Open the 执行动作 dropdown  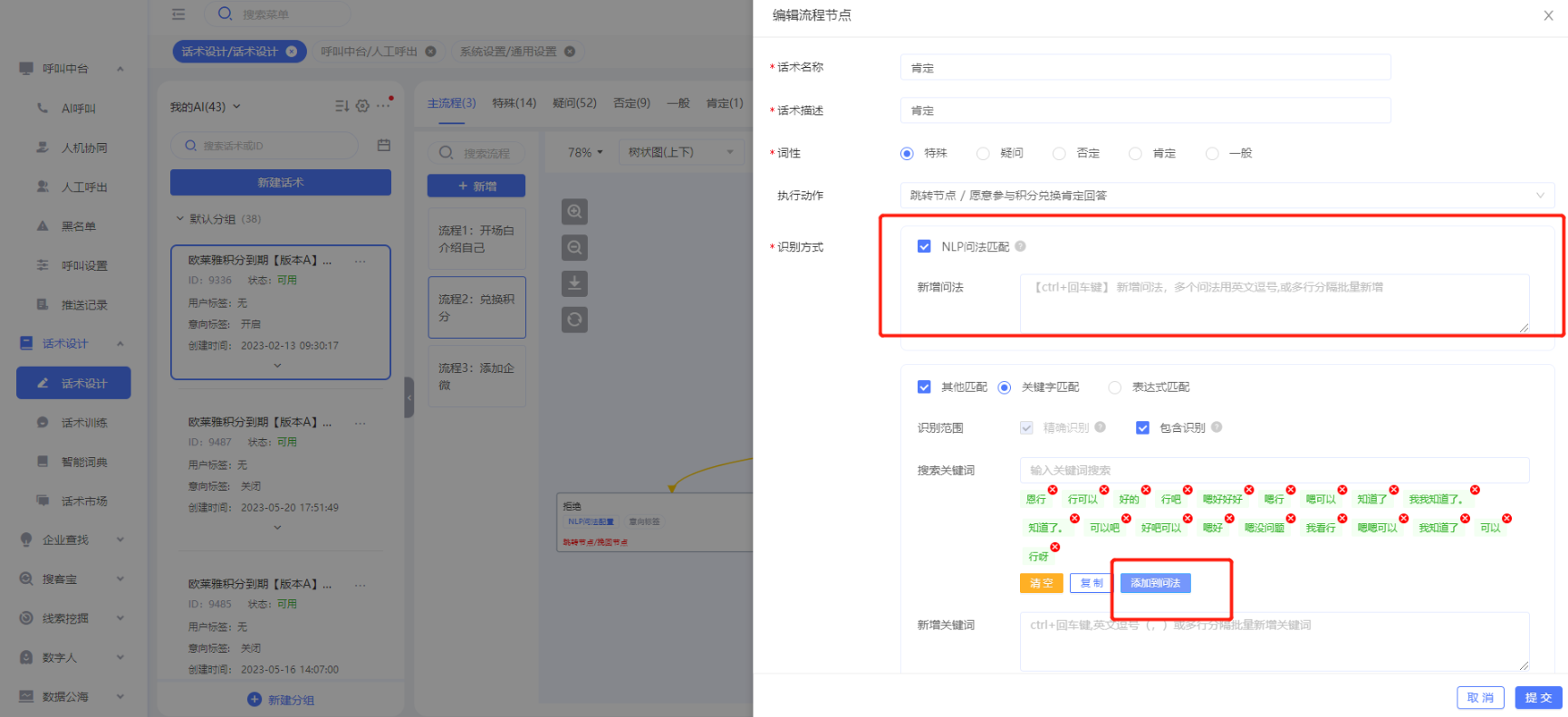[1227, 196]
